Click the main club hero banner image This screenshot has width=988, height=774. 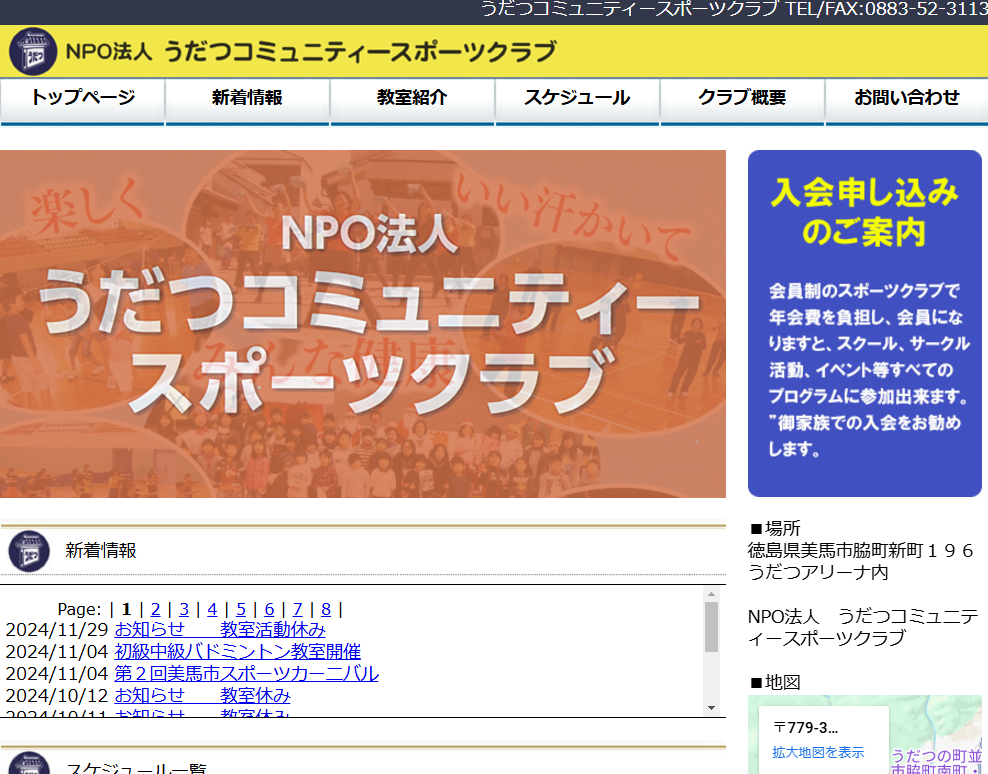tap(363, 324)
